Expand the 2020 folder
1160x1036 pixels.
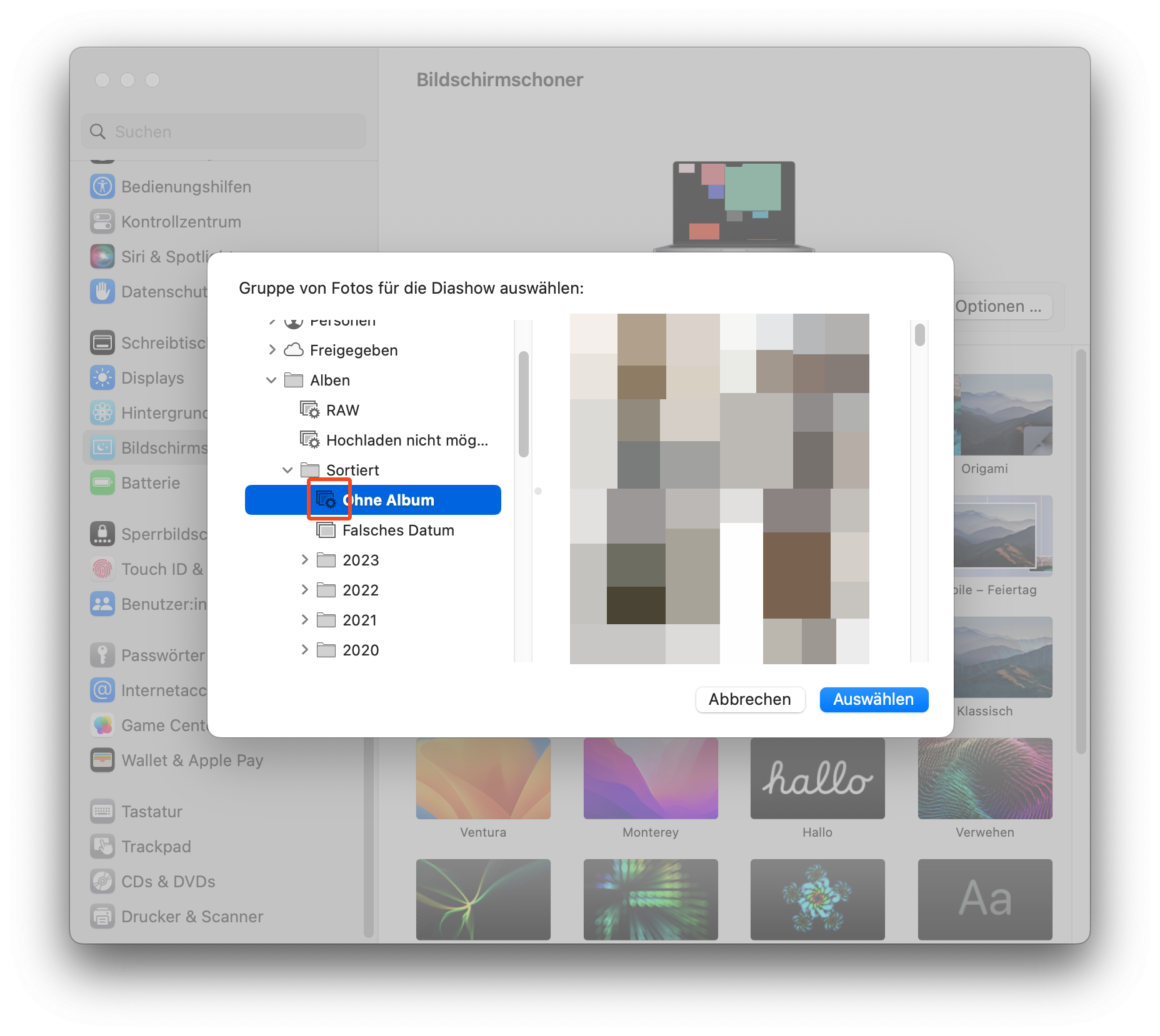(x=304, y=650)
